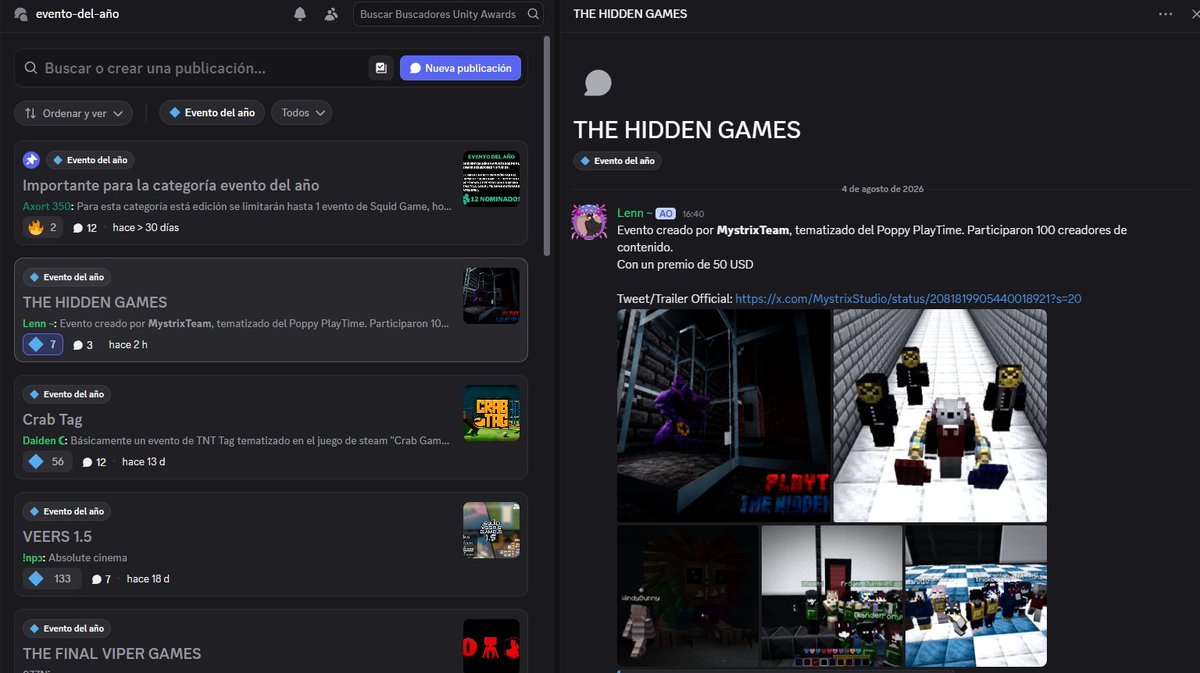The image size is (1200, 673).
Task: Toggle diamond reaction 133 on VEERS 1.5
Action: (x=51, y=579)
